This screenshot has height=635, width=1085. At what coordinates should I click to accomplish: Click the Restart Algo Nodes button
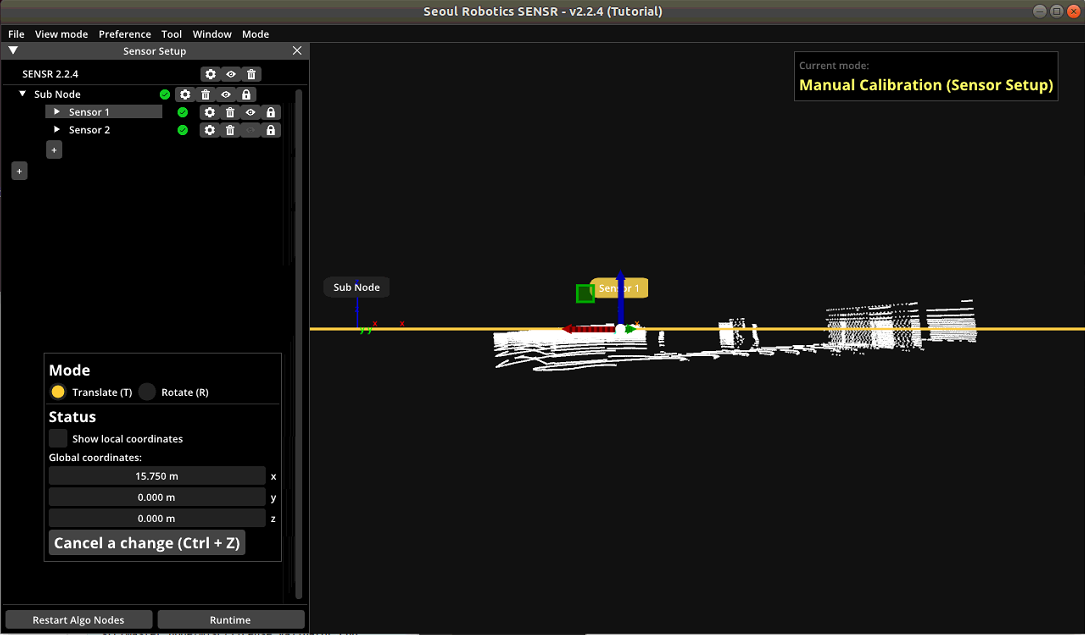click(x=77, y=619)
